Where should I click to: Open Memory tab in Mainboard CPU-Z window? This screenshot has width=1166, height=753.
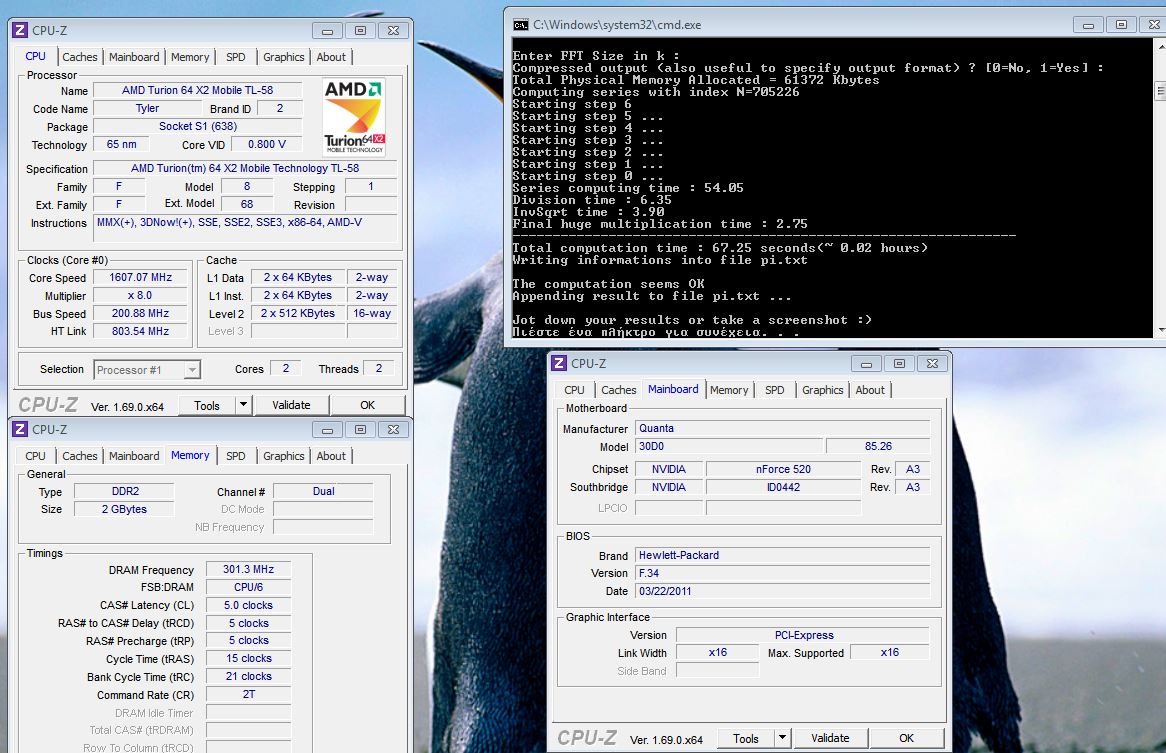(729, 390)
